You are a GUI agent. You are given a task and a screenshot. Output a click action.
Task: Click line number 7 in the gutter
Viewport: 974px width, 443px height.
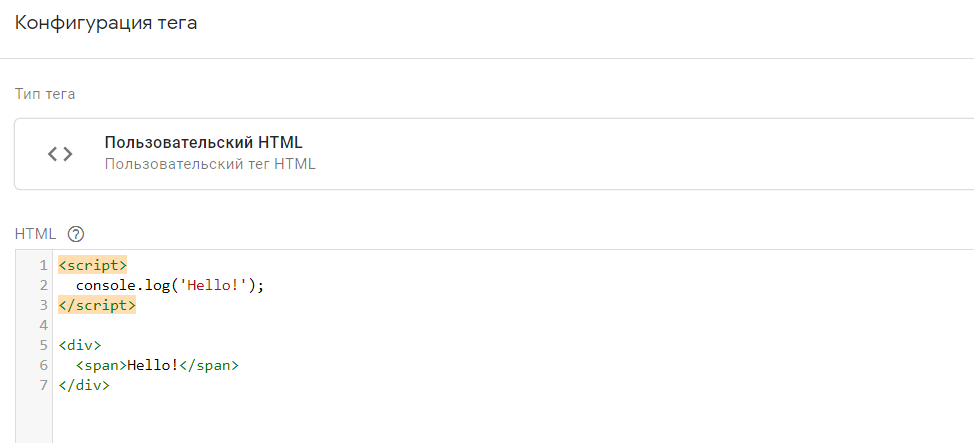click(43, 385)
